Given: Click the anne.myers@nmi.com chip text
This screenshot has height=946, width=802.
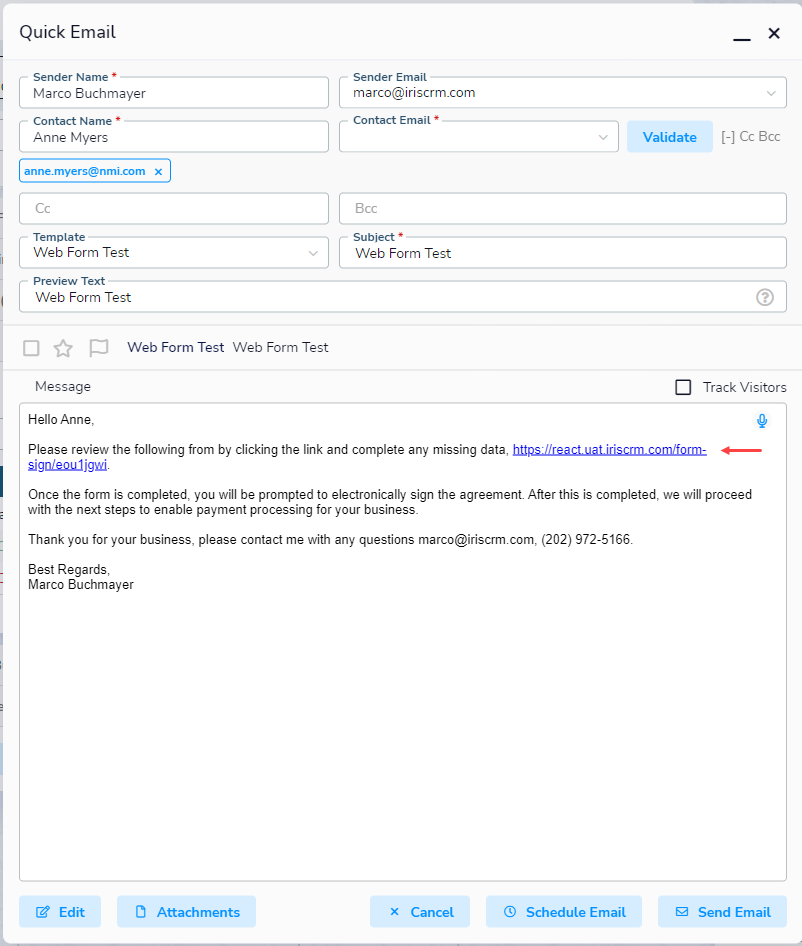Looking at the screenshot, I should click(84, 171).
